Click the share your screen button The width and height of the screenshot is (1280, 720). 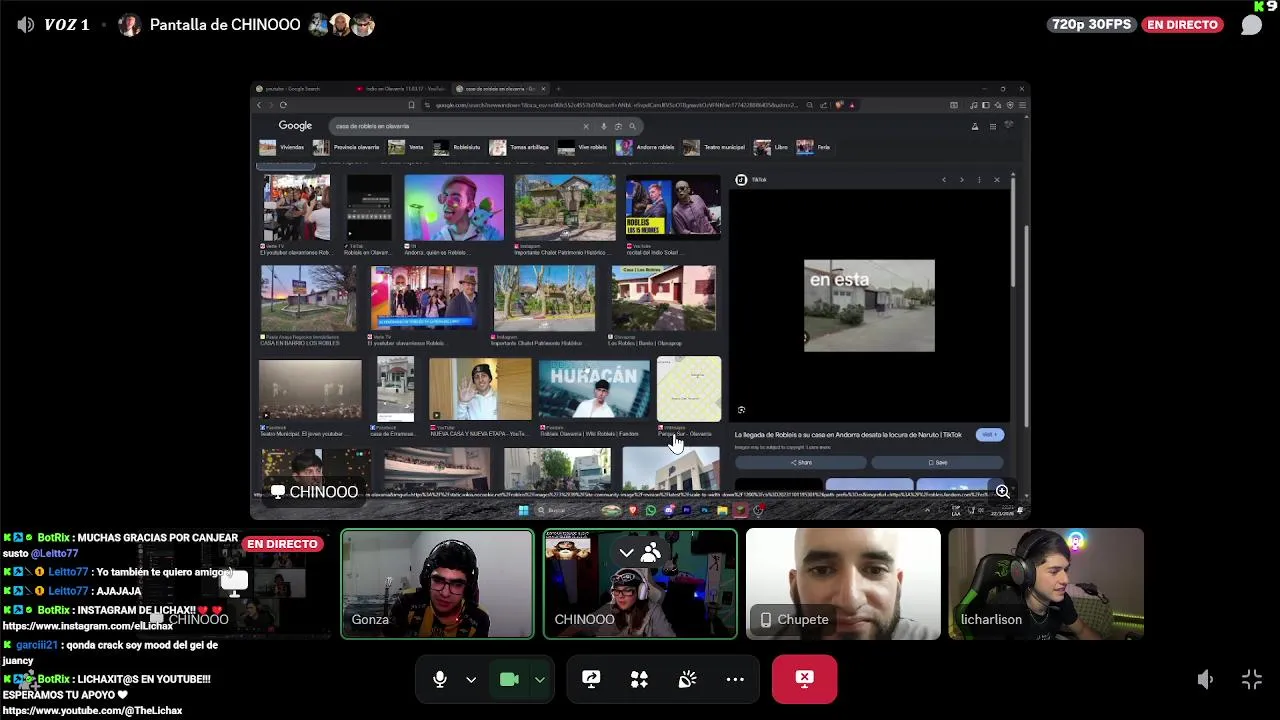(x=591, y=680)
